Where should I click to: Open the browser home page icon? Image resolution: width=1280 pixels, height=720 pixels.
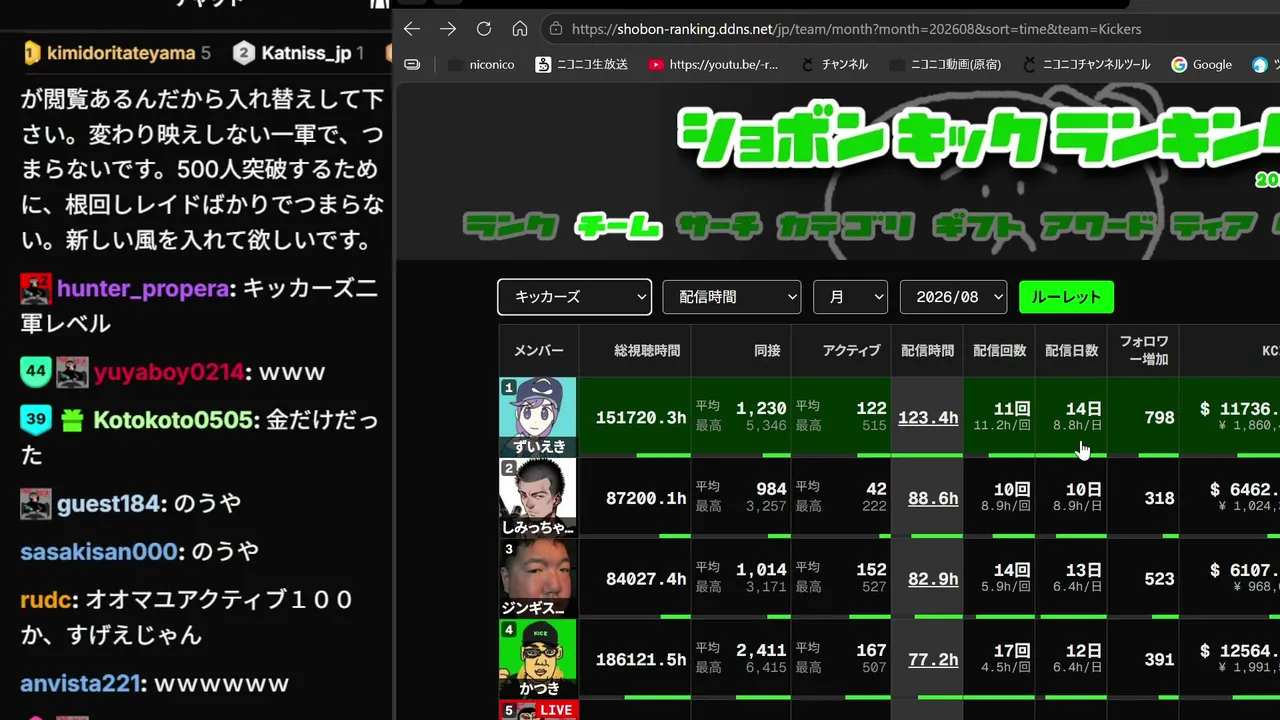point(520,29)
